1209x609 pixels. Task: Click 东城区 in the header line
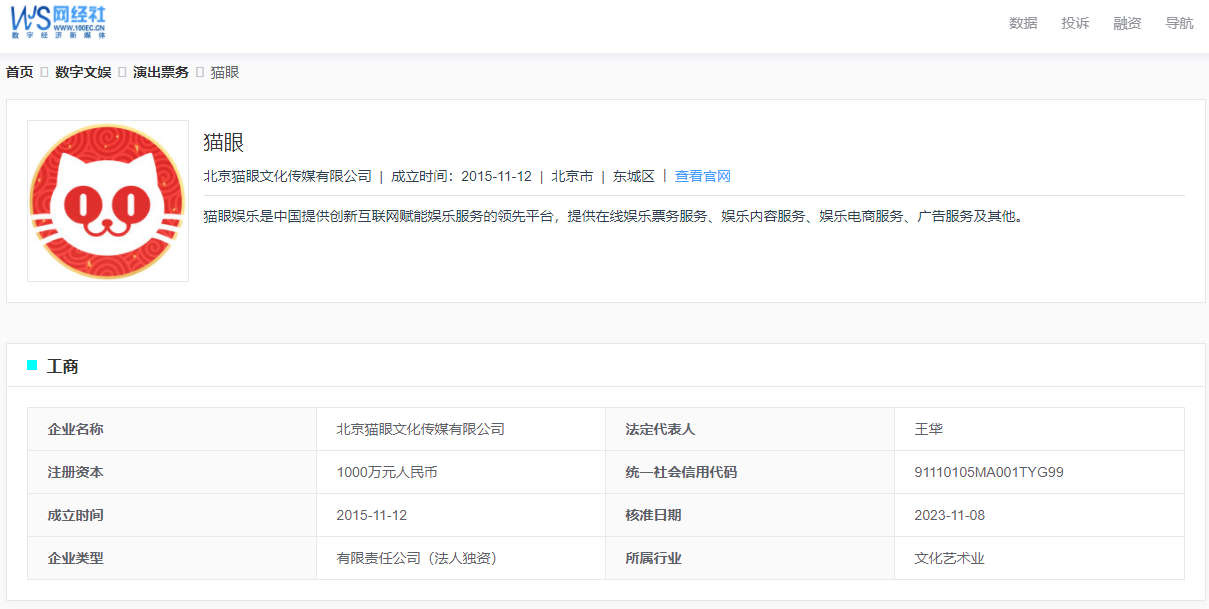pyautogui.click(x=634, y=176)
